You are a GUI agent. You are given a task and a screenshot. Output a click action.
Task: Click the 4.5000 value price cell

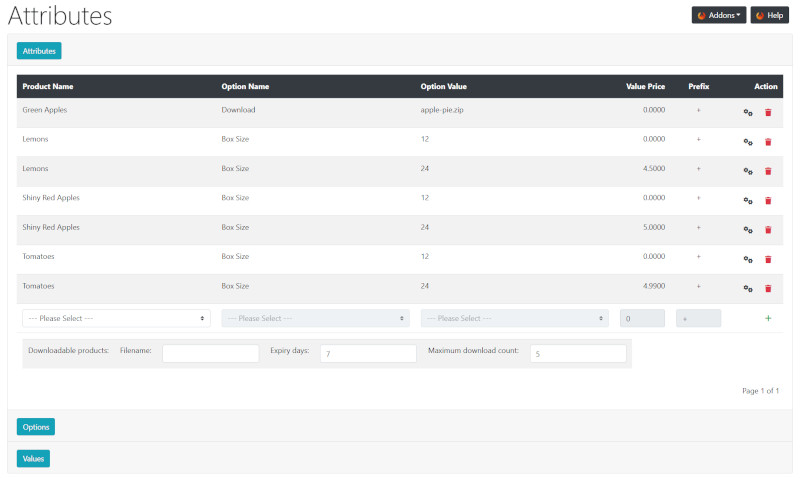pyautogui.click(x=654, y=168)
